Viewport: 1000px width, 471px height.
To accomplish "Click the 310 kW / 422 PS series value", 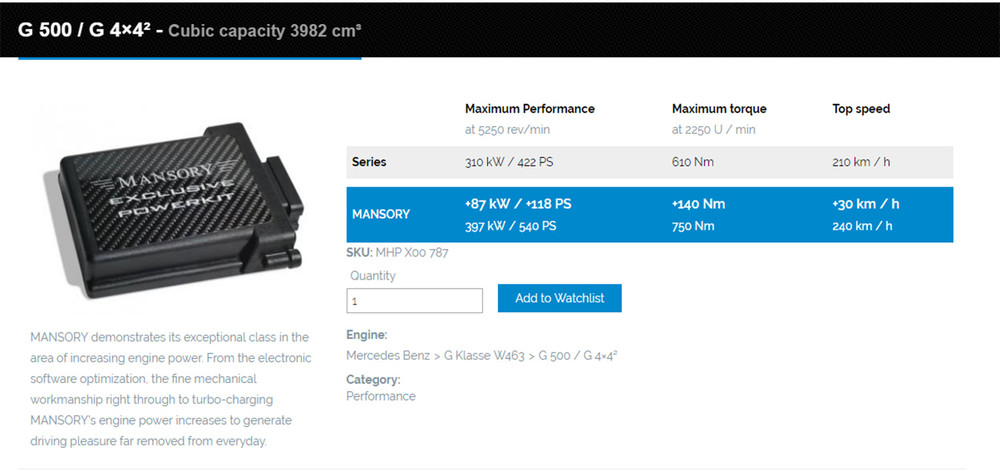I will point(510,162).
